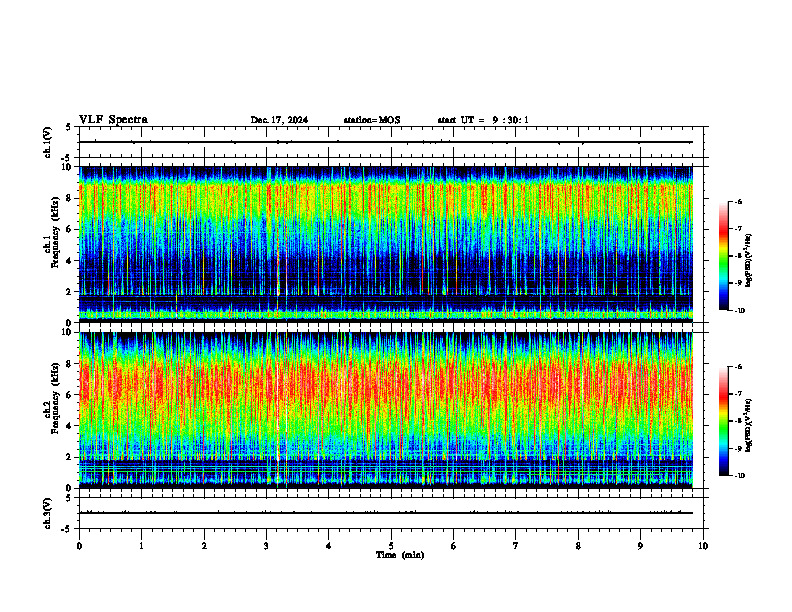Click the "10" tick on the time axis
This screenshot has width=792, height=612.
click(x=703, y=546)
